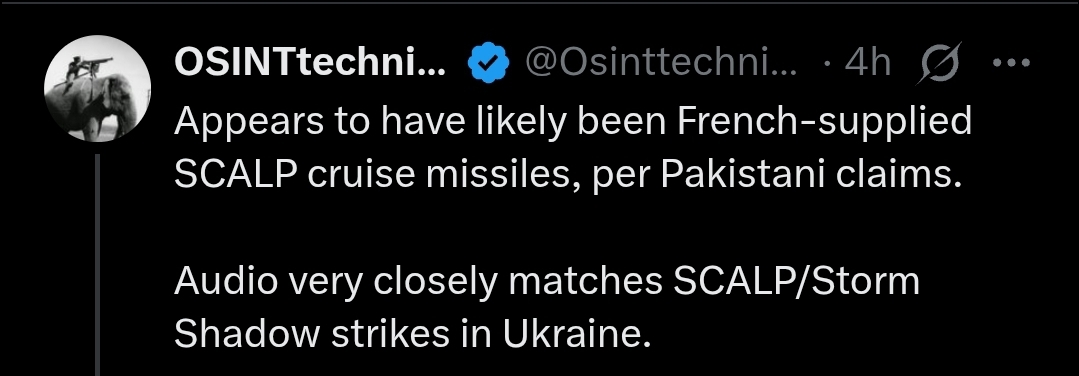The width and height of the screenshot is (1079, 376).
Task: Open the three-dot more options menu
Action: (x=1011, y=63)
